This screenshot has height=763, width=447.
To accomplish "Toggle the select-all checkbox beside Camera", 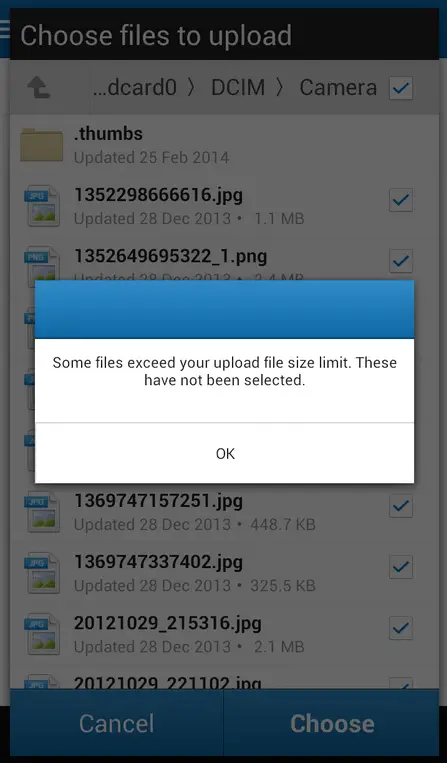I will [401, 88].
